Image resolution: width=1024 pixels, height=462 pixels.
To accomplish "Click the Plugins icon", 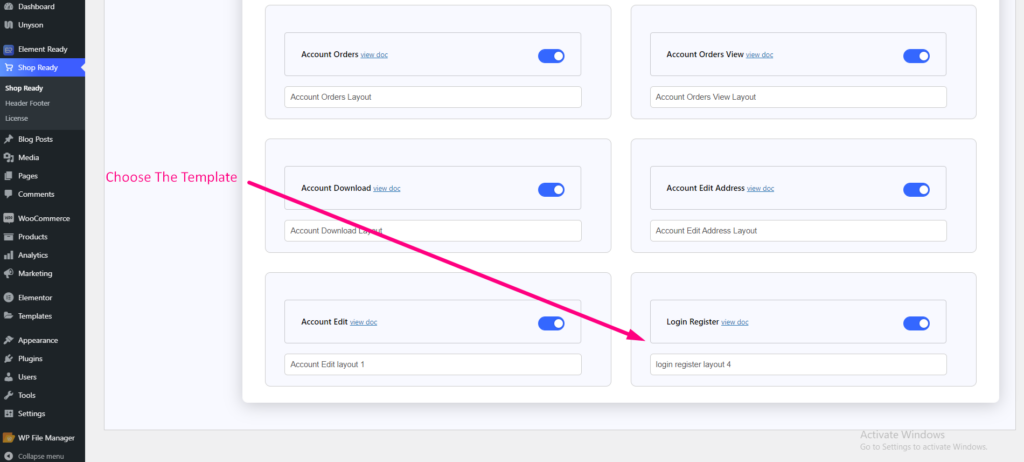I will 9,358.
